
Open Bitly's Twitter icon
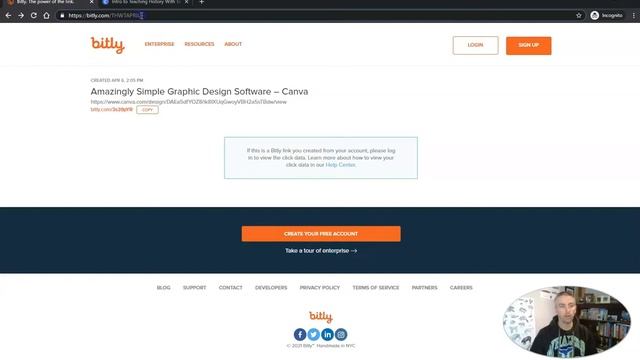pyautogui.click(x=313, y=334)
